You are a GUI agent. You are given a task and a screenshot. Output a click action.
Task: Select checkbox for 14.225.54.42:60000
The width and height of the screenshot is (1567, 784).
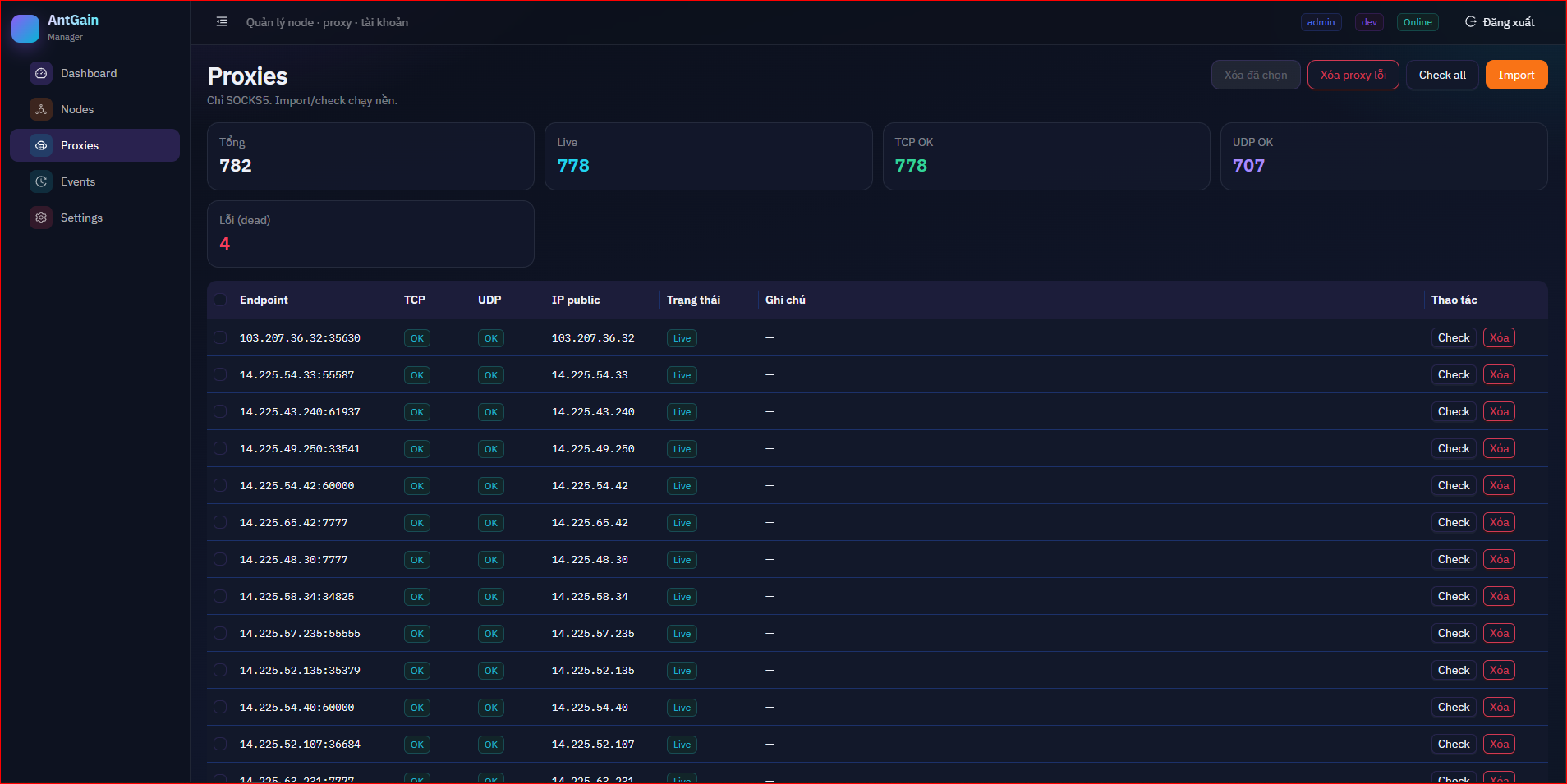220,485
